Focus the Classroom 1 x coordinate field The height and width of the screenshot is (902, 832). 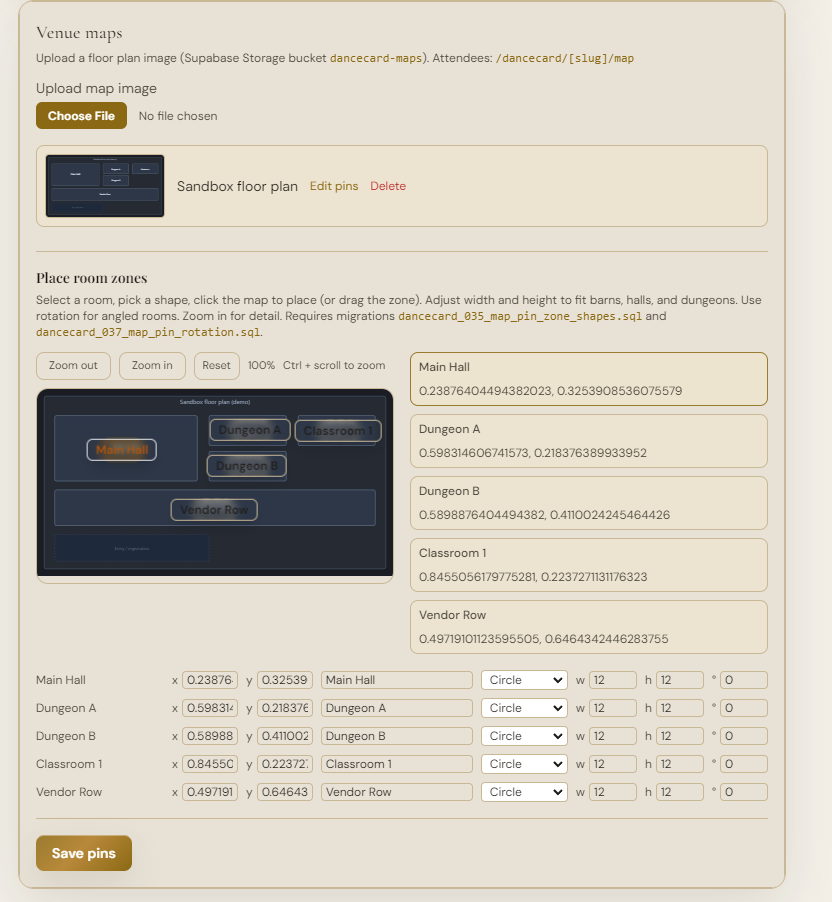[x=210, y=764]
